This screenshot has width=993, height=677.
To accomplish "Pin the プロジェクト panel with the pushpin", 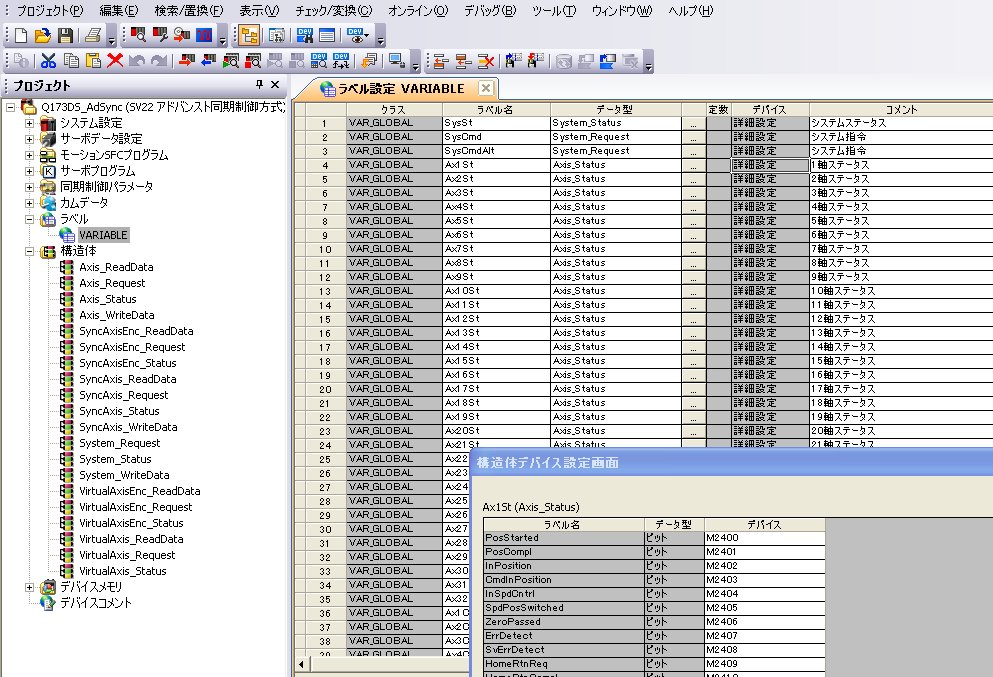I will coord(260,86).
